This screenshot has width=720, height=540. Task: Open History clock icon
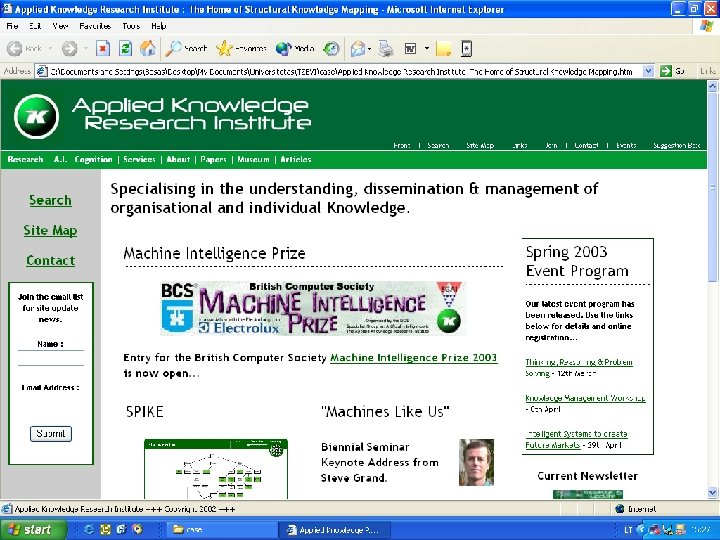(x=331, y=48)
